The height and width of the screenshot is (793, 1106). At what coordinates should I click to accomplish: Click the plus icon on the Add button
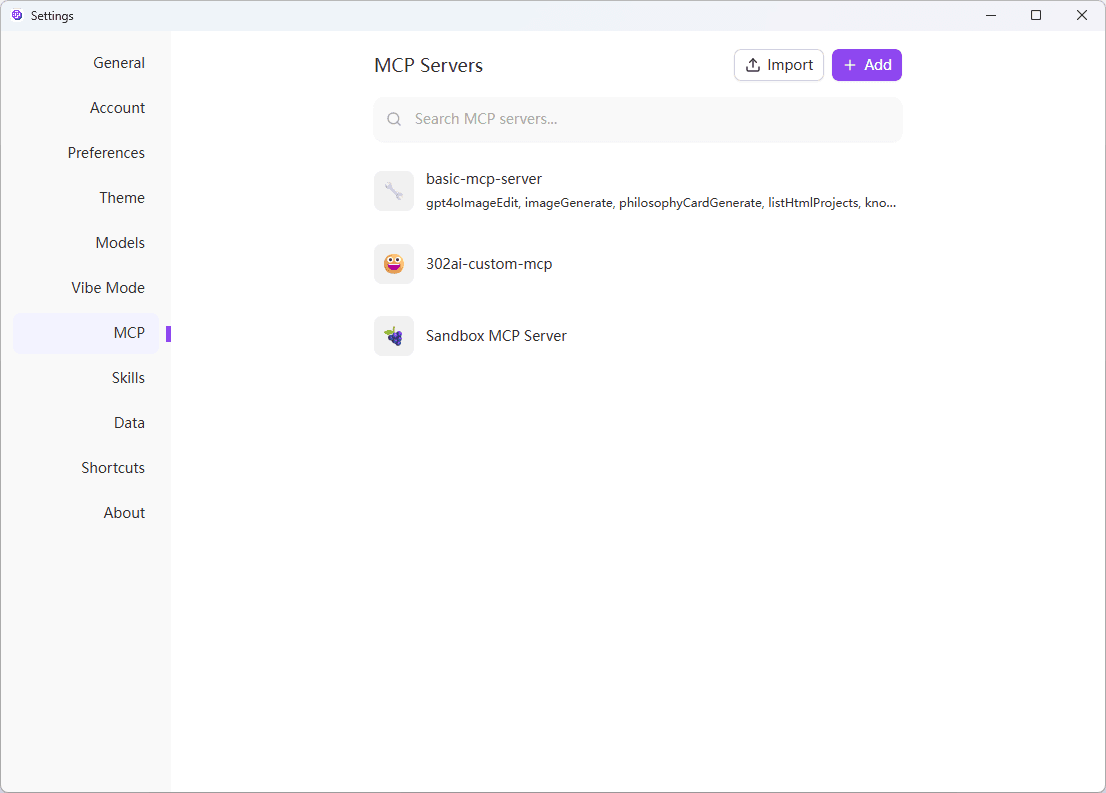pos(849,64)
